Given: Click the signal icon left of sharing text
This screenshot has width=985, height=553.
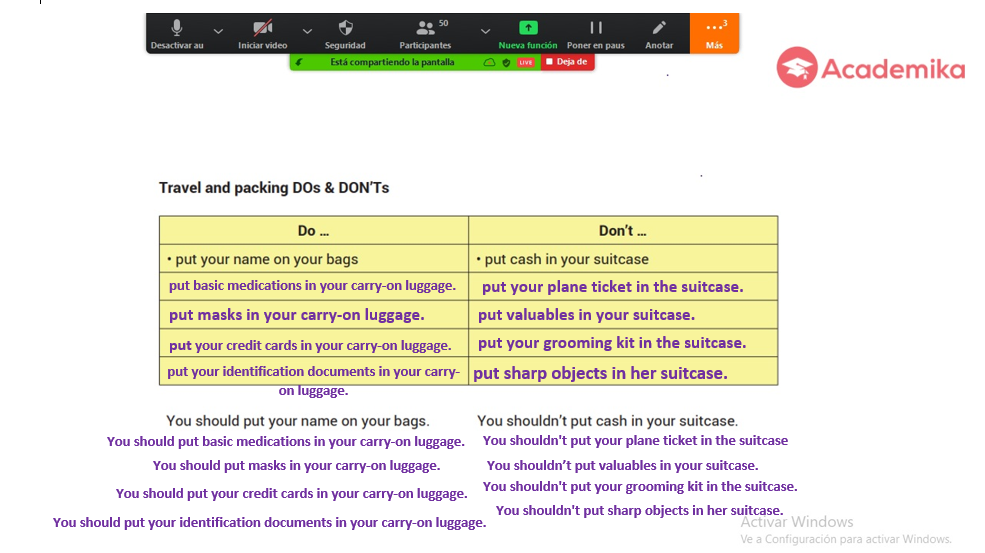Looking at the screenshot, I should click(x=299, y=62).
